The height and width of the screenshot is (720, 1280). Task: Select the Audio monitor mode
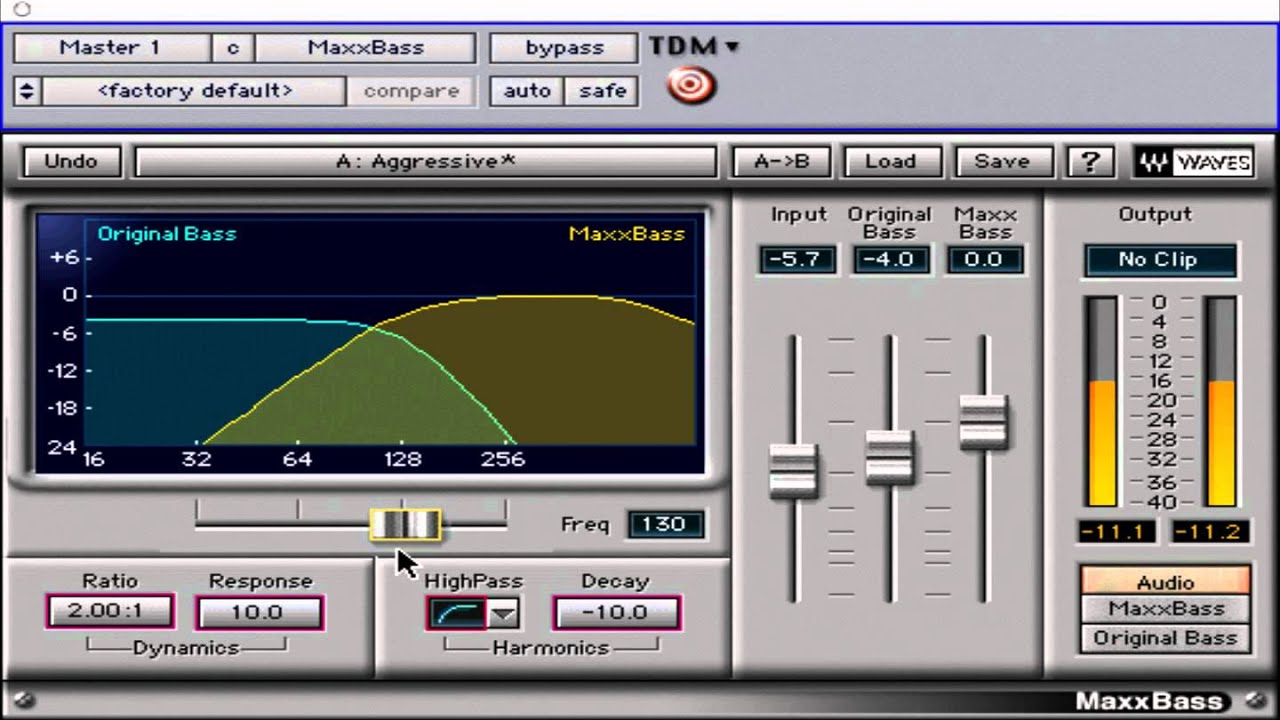tap(1165, 581)
